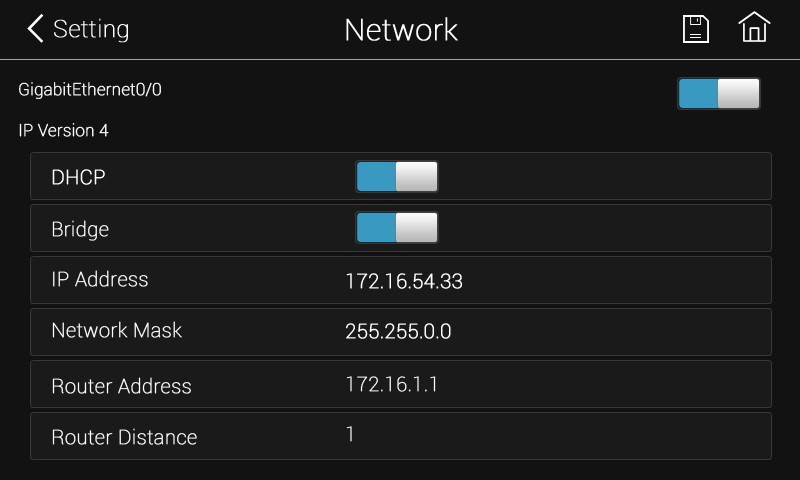Screen dimensions: 800x480
Task: Click the IP Version 4 heading
Action: tap(63, 131)
